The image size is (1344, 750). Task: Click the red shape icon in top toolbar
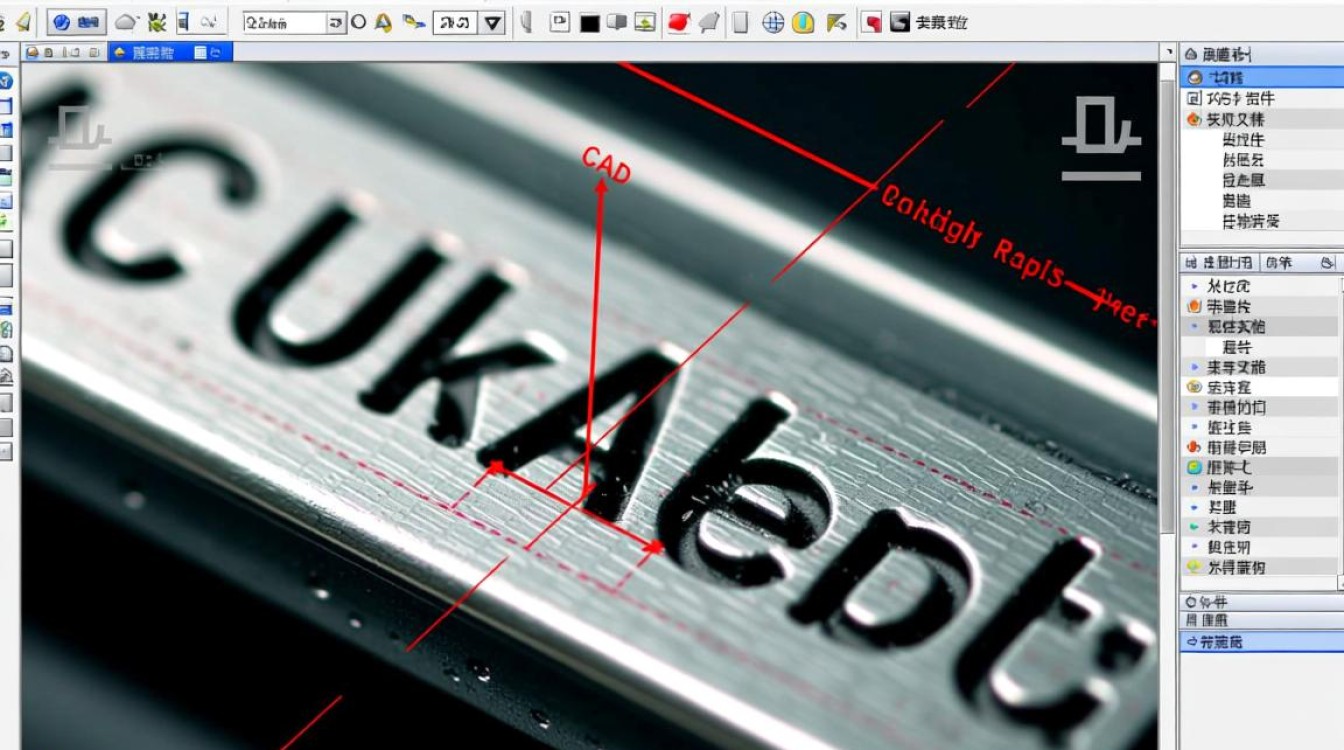coord(679,22)
